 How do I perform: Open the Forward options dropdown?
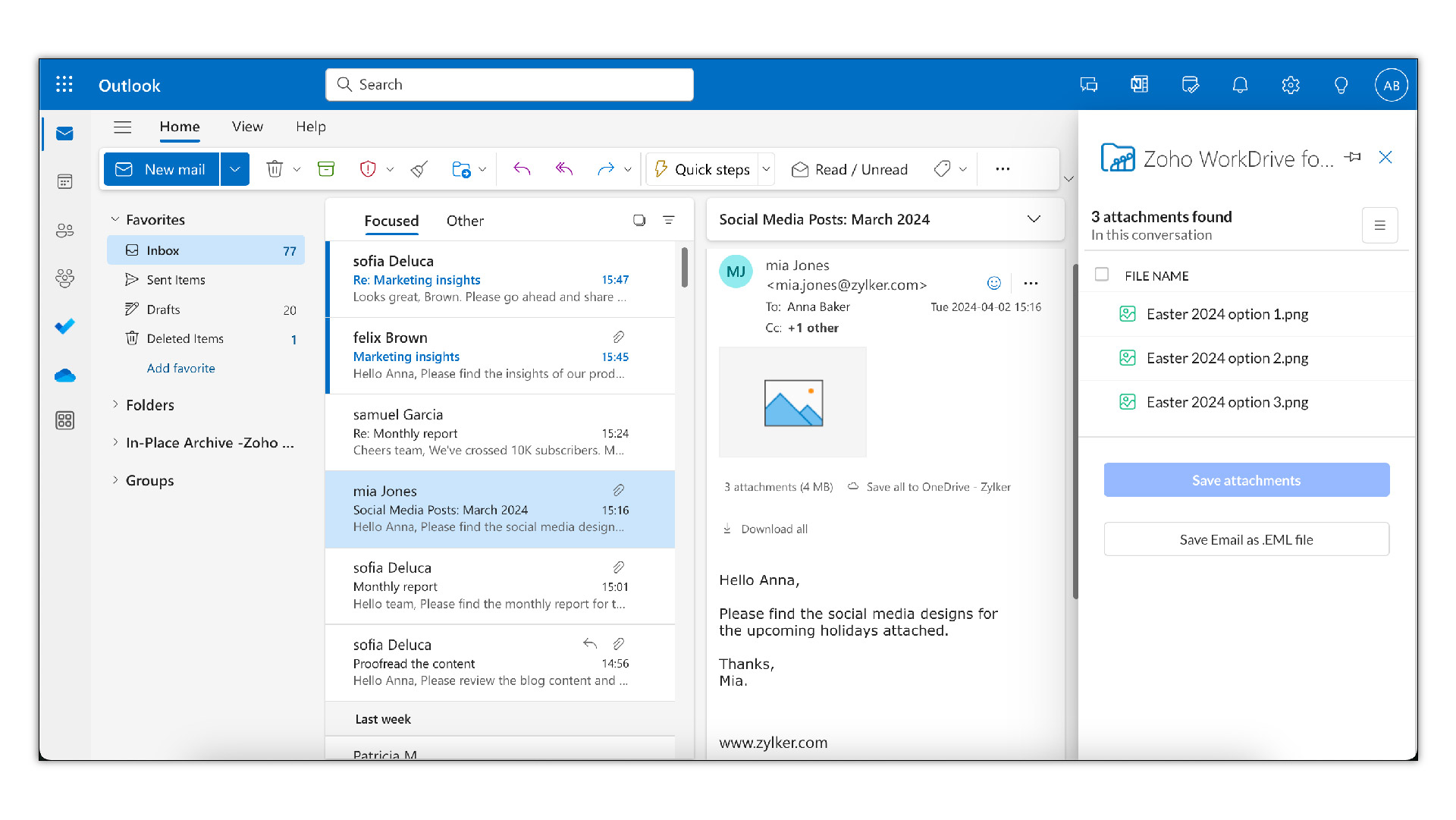pyautogui.click(x=628, y=169)
